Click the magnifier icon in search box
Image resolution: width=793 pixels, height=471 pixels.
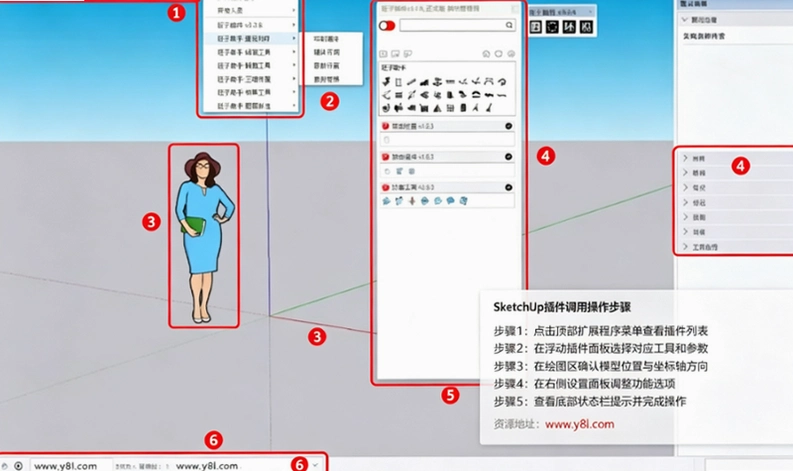tap(509, 25)
